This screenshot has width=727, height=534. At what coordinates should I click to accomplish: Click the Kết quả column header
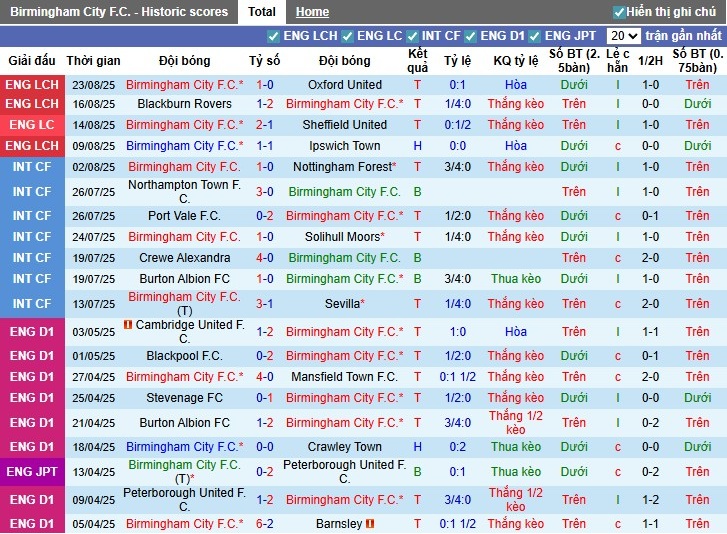[x=417, y=61]
